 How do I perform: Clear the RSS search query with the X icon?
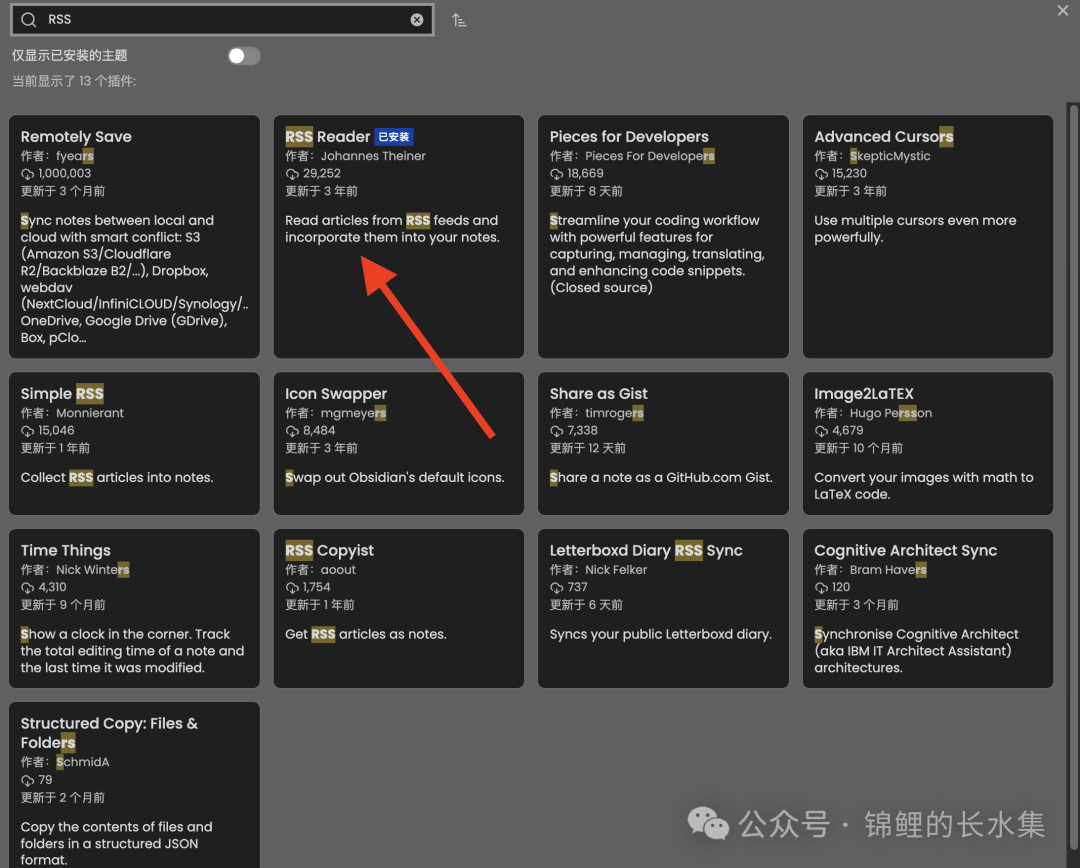click(417, 18)
